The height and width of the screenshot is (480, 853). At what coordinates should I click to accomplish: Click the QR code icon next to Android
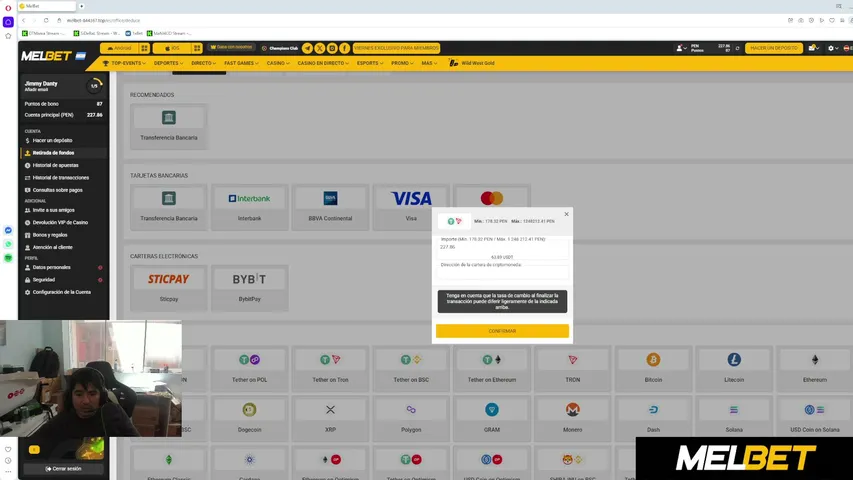[144, 48]
